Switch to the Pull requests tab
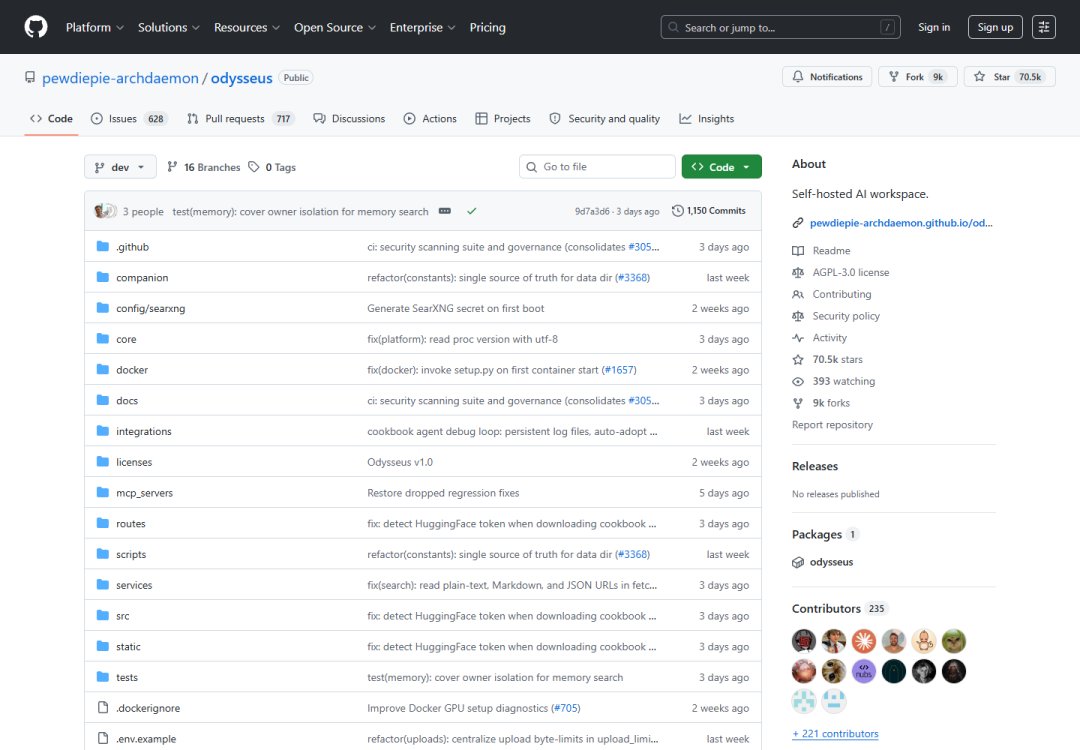1080x750 pixels. (x=241, y=118)
